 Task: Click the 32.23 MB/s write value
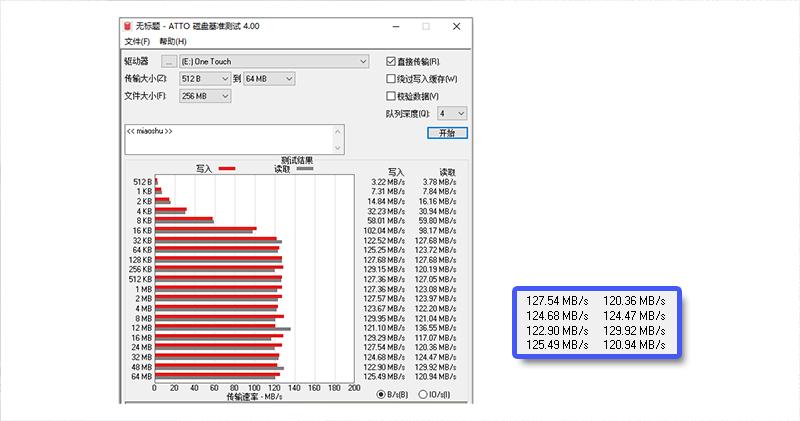pyautogui.click(x=386, y=211)
